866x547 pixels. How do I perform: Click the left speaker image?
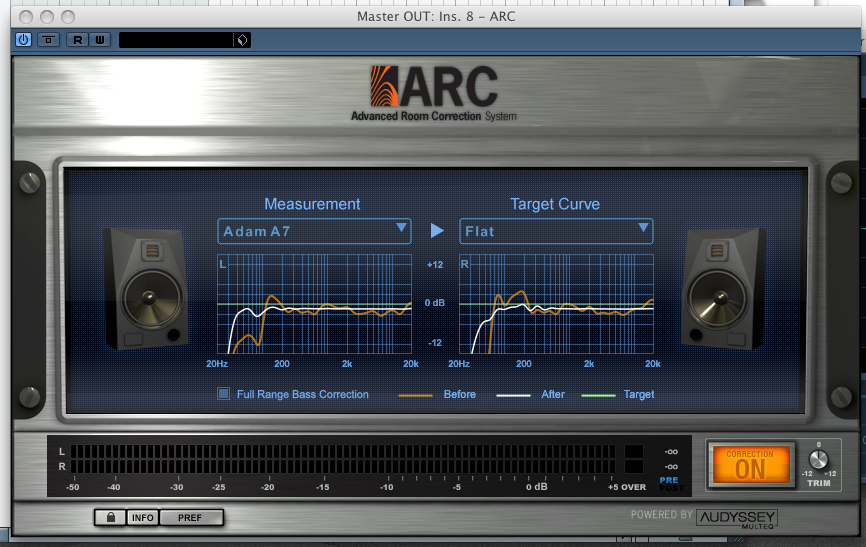tap(146, 288)
